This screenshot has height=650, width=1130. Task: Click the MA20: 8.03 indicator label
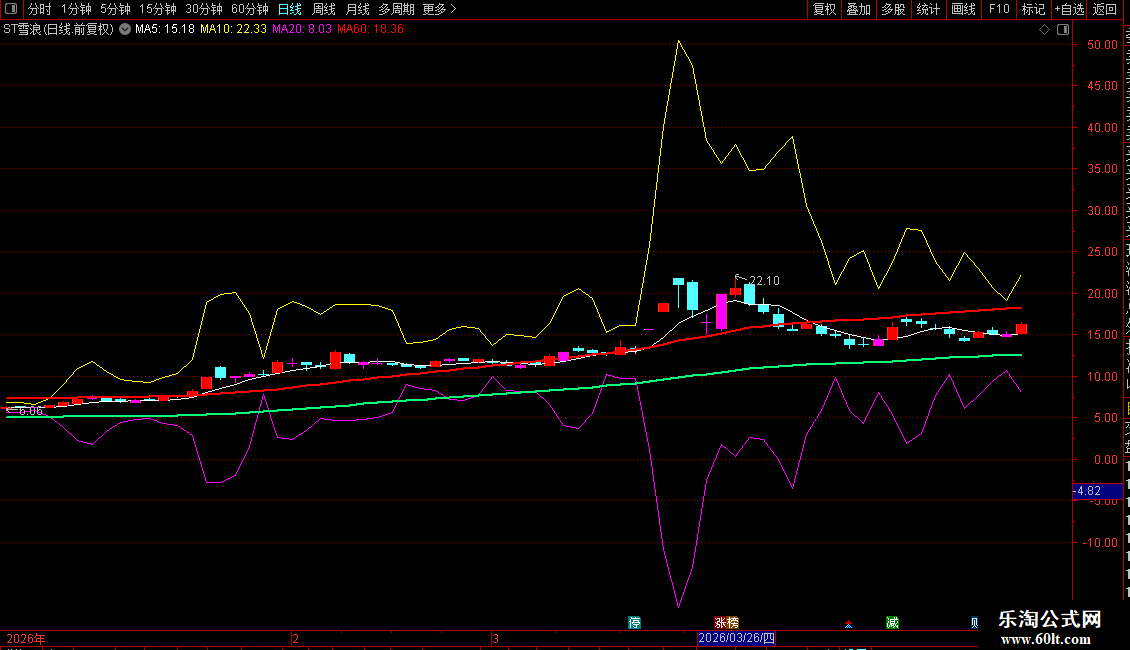click(302, 30)
